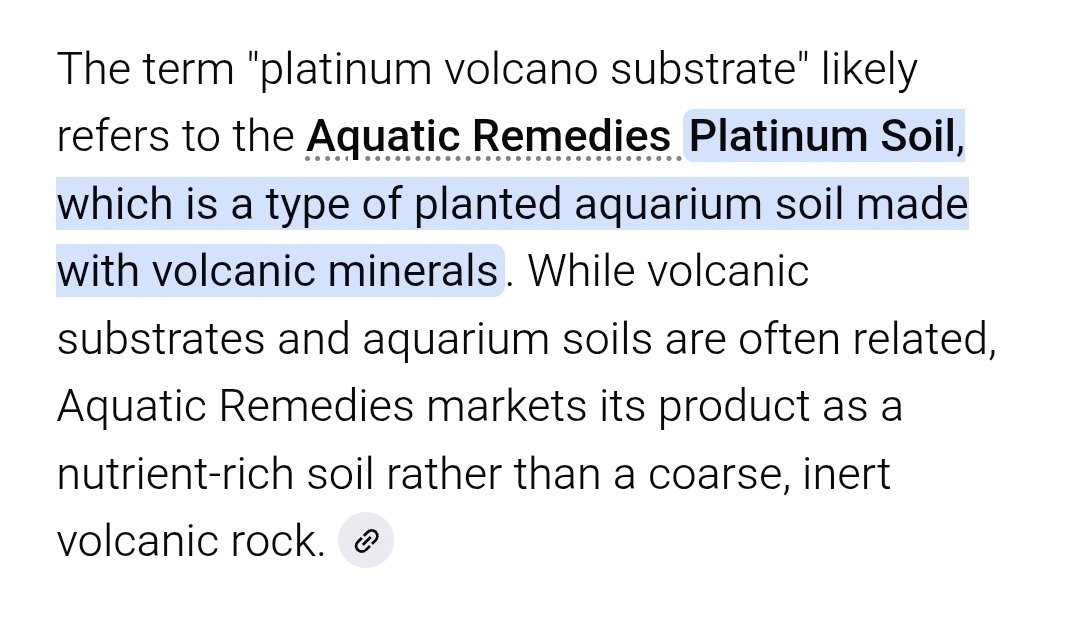
Task: Click 'refers to the' text
Action: pos(175,137)
